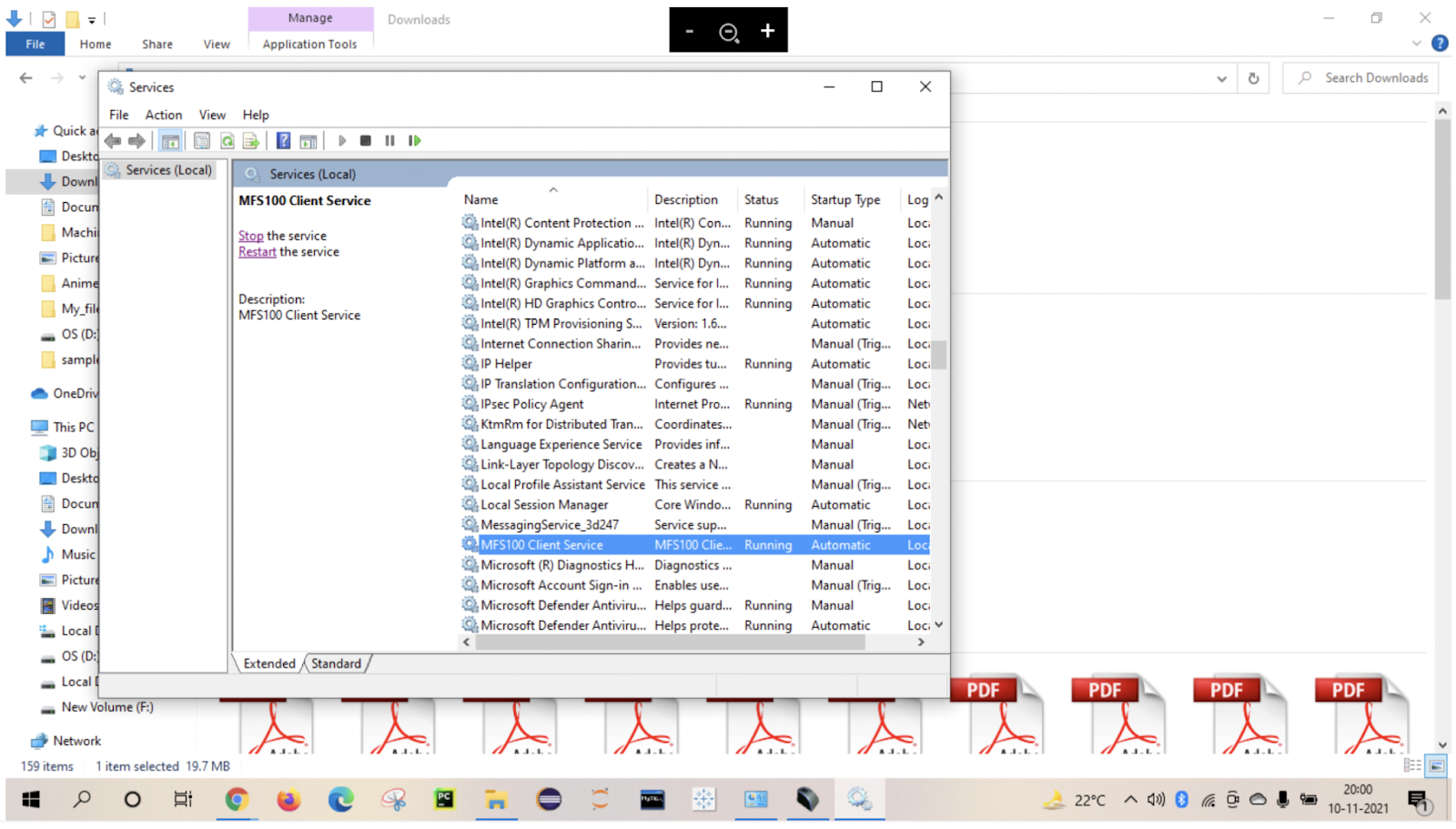Toggle Show/Hide Action Pane toolbar icon
Screen dimensions: 1456x829
pyautogui.click(x=308, y=141)
